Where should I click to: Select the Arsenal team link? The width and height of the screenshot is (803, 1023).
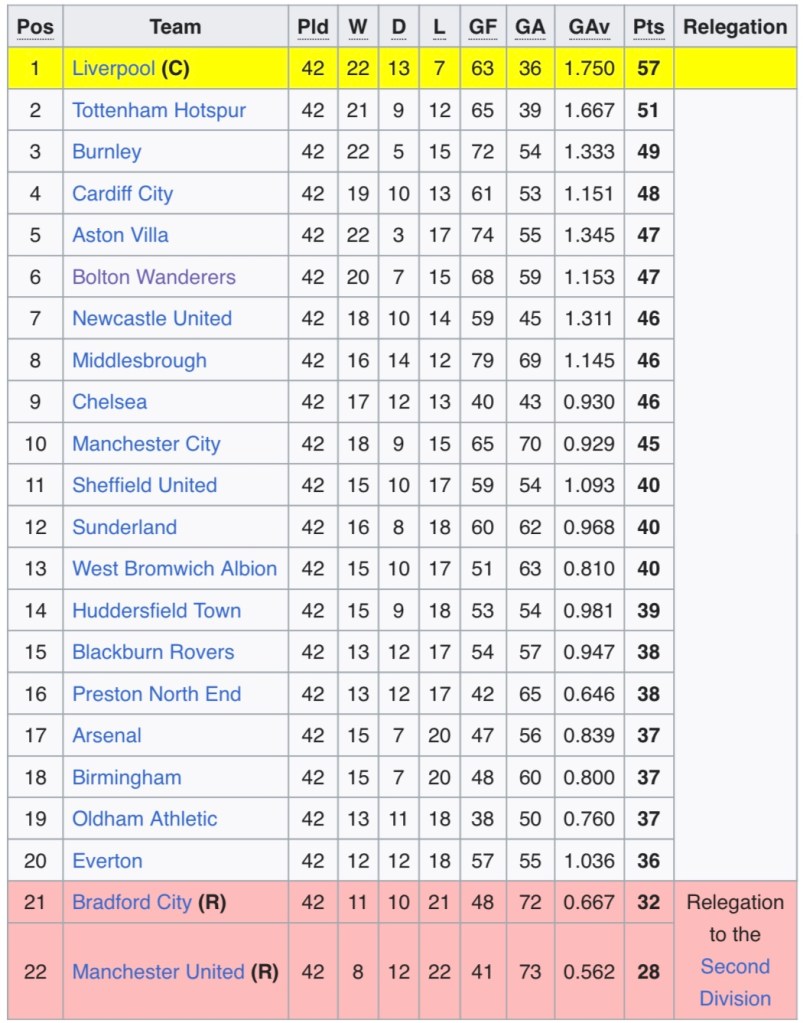pyautogui.click(x=106, y=736)
